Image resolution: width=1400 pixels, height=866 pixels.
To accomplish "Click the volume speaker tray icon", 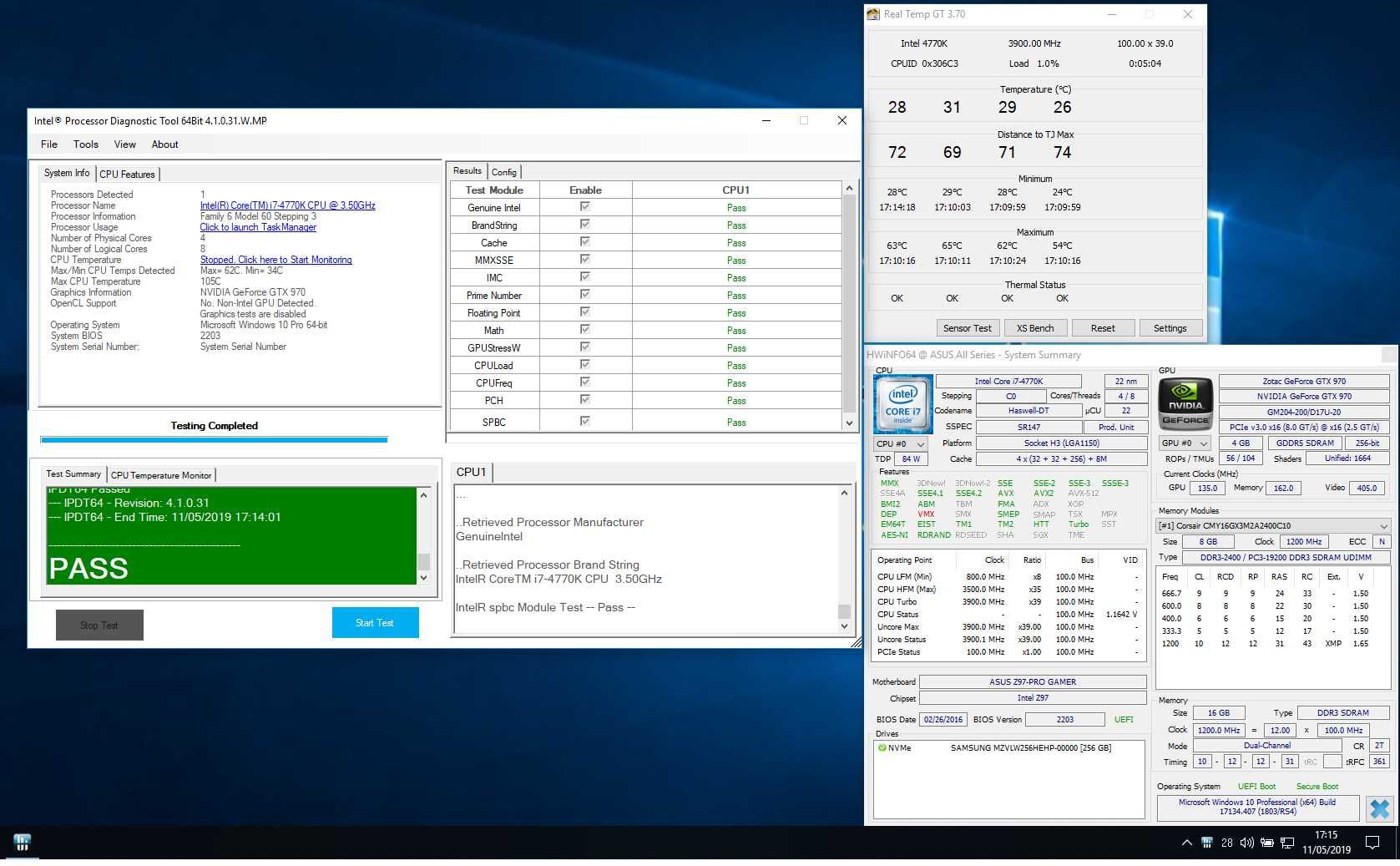I will [x=1246, y=843].
